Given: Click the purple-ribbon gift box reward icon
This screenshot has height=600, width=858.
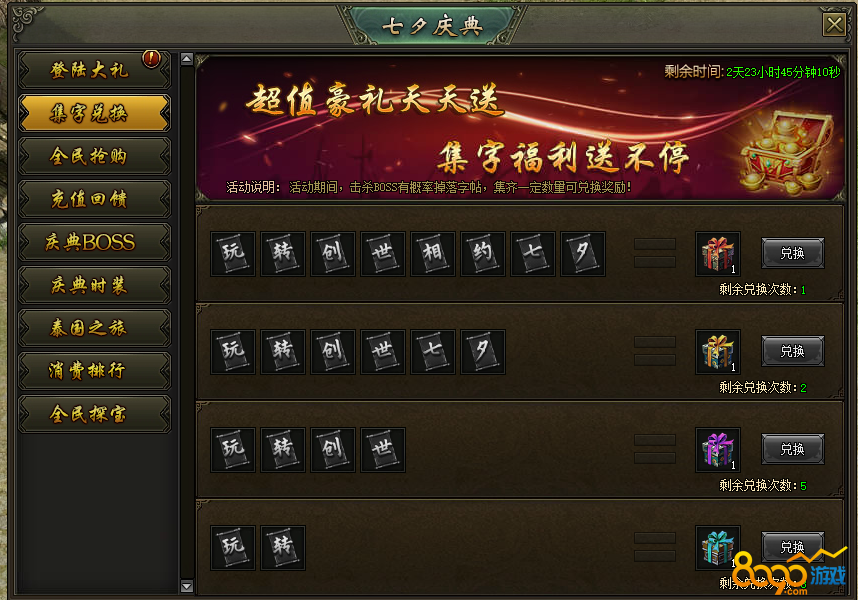Looking at the screenshot, I should click(x=718, y=450).
